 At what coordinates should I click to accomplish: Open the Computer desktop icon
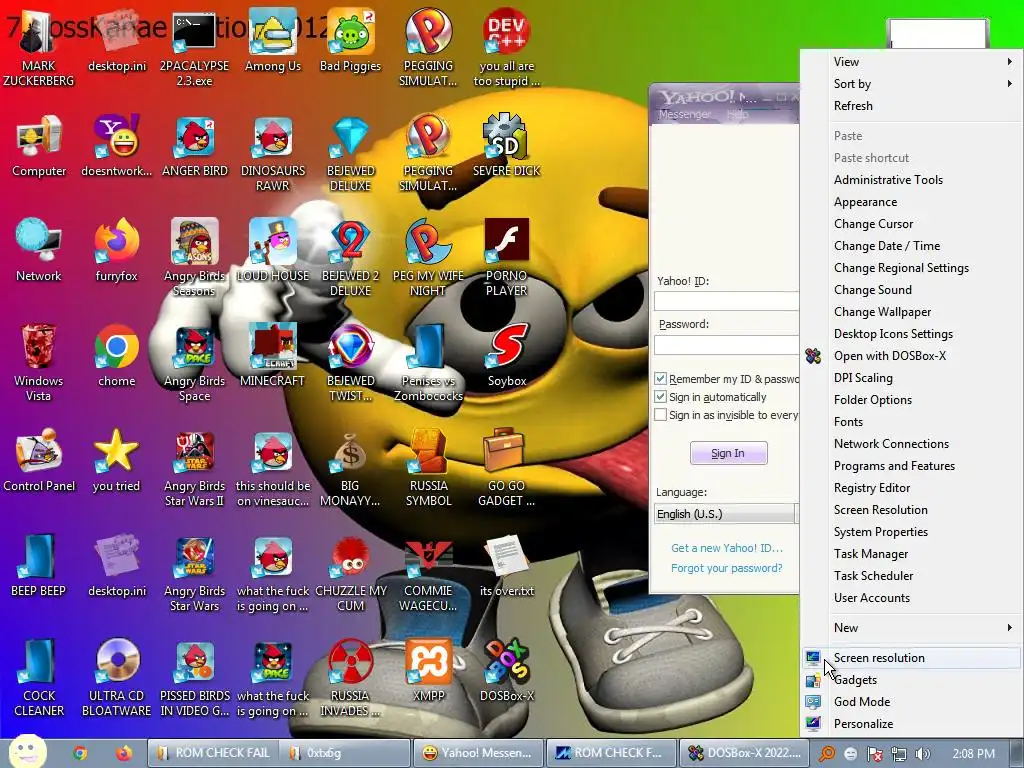point(39,145)
